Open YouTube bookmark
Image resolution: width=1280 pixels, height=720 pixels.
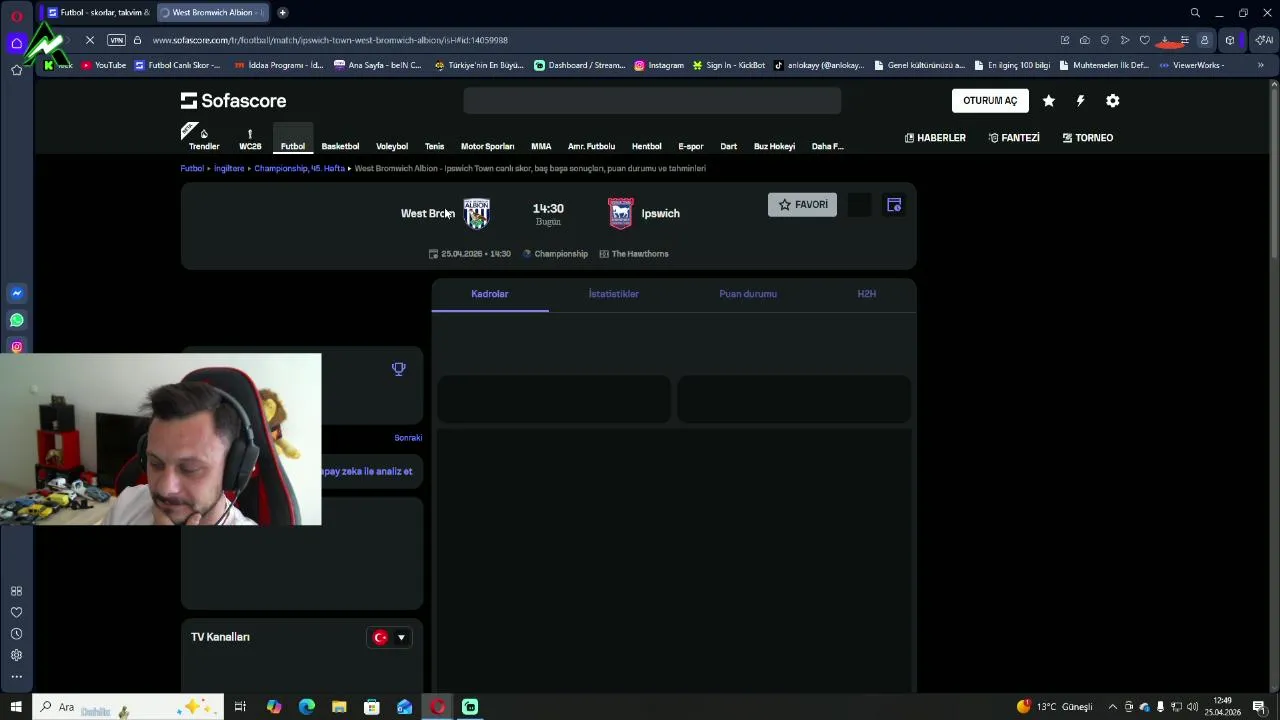[x=104, y=65]
